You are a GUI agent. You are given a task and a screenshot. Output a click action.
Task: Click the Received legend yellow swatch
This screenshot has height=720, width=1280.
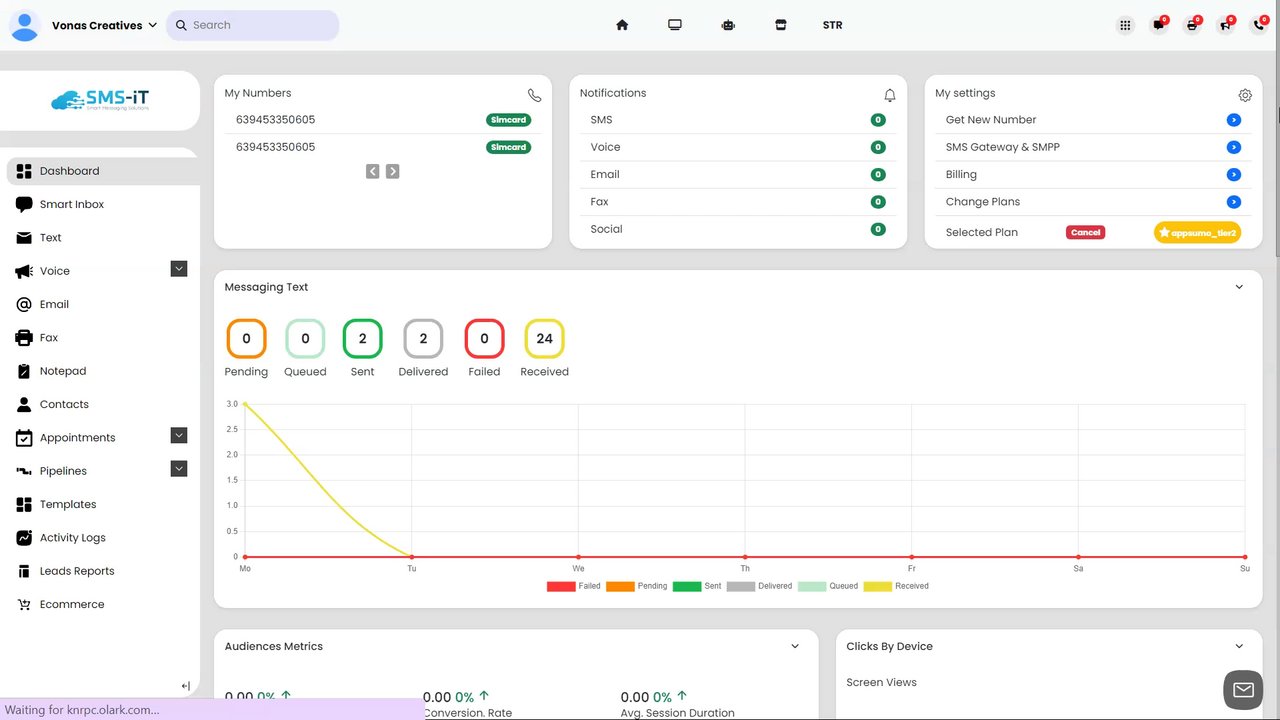[x=877, y=586]
